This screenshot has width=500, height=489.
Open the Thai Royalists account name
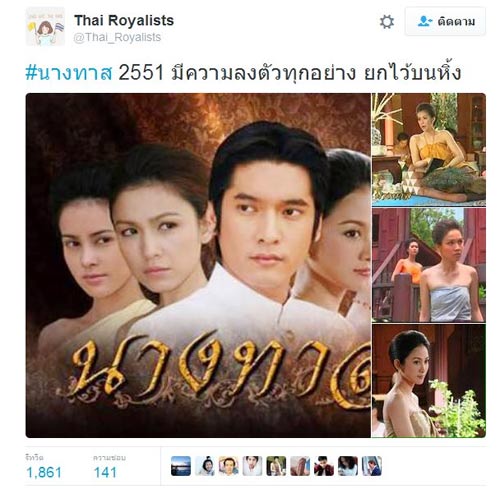124,20
